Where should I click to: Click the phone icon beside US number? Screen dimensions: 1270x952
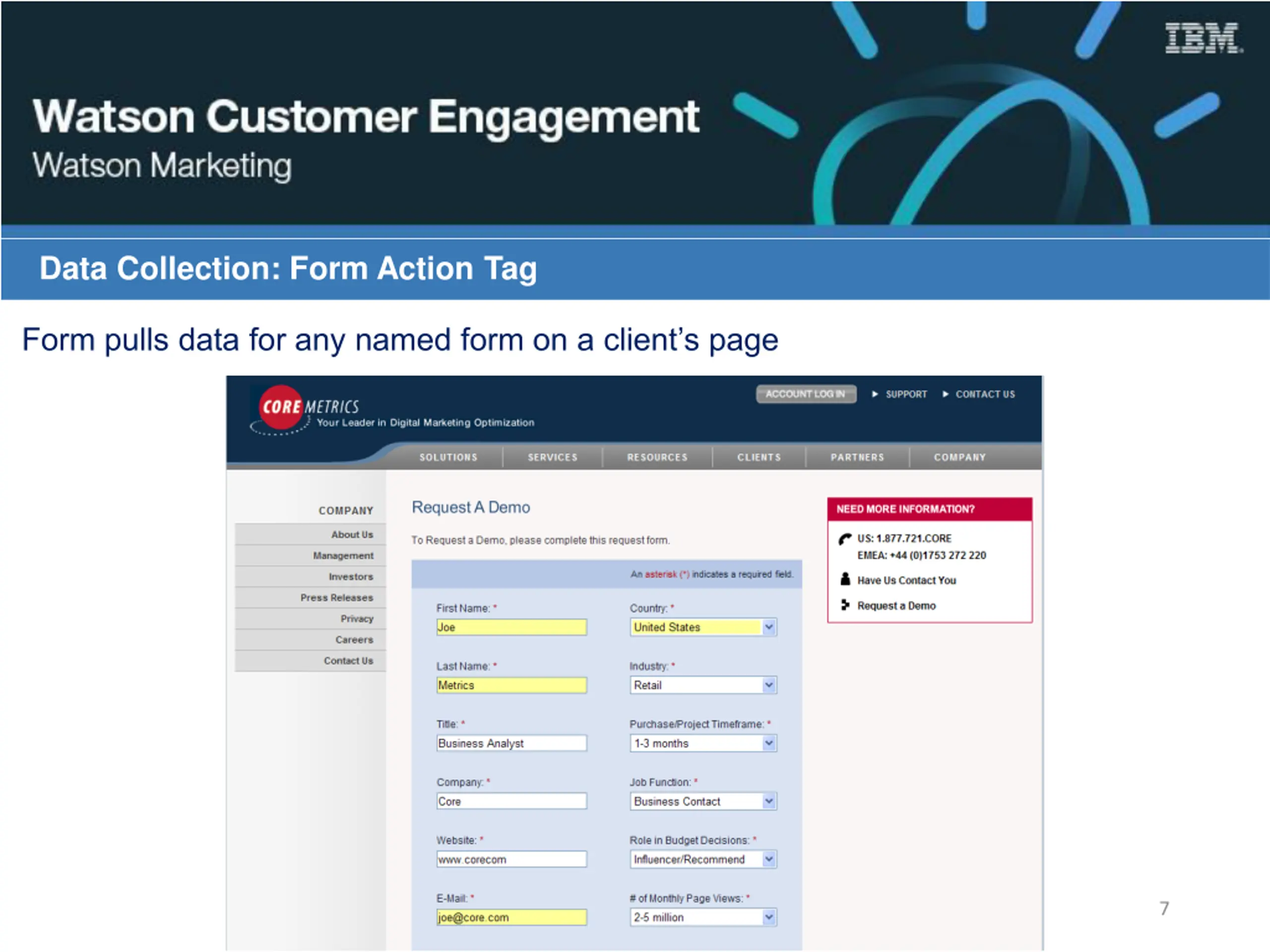844,538
